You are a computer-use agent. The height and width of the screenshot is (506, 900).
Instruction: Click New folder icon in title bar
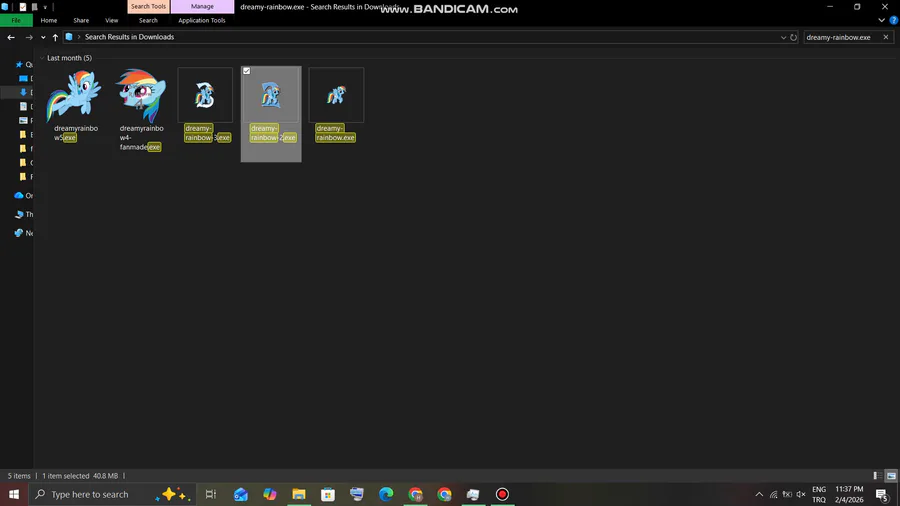[34, 7]
